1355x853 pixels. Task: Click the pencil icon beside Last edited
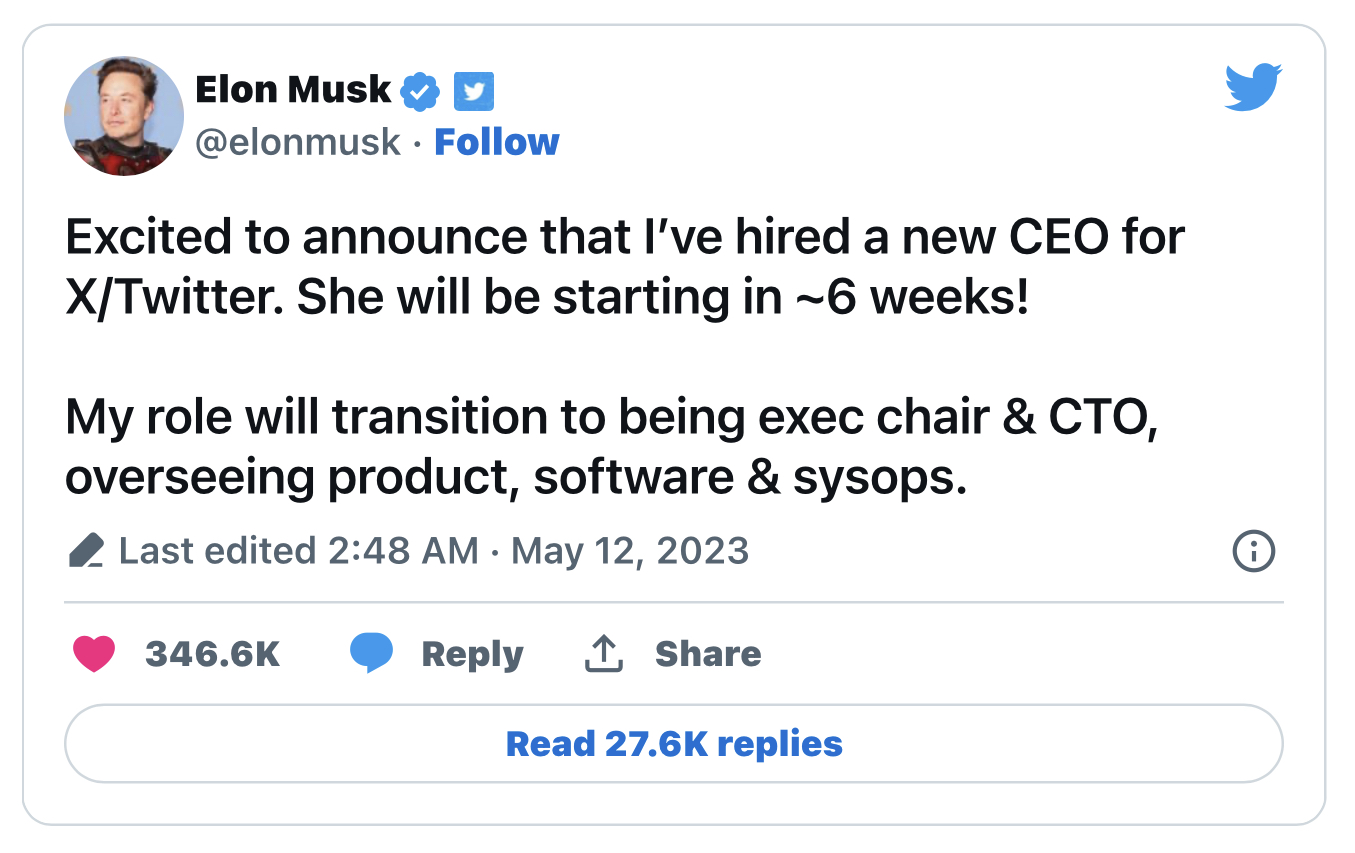coord(87,551)
